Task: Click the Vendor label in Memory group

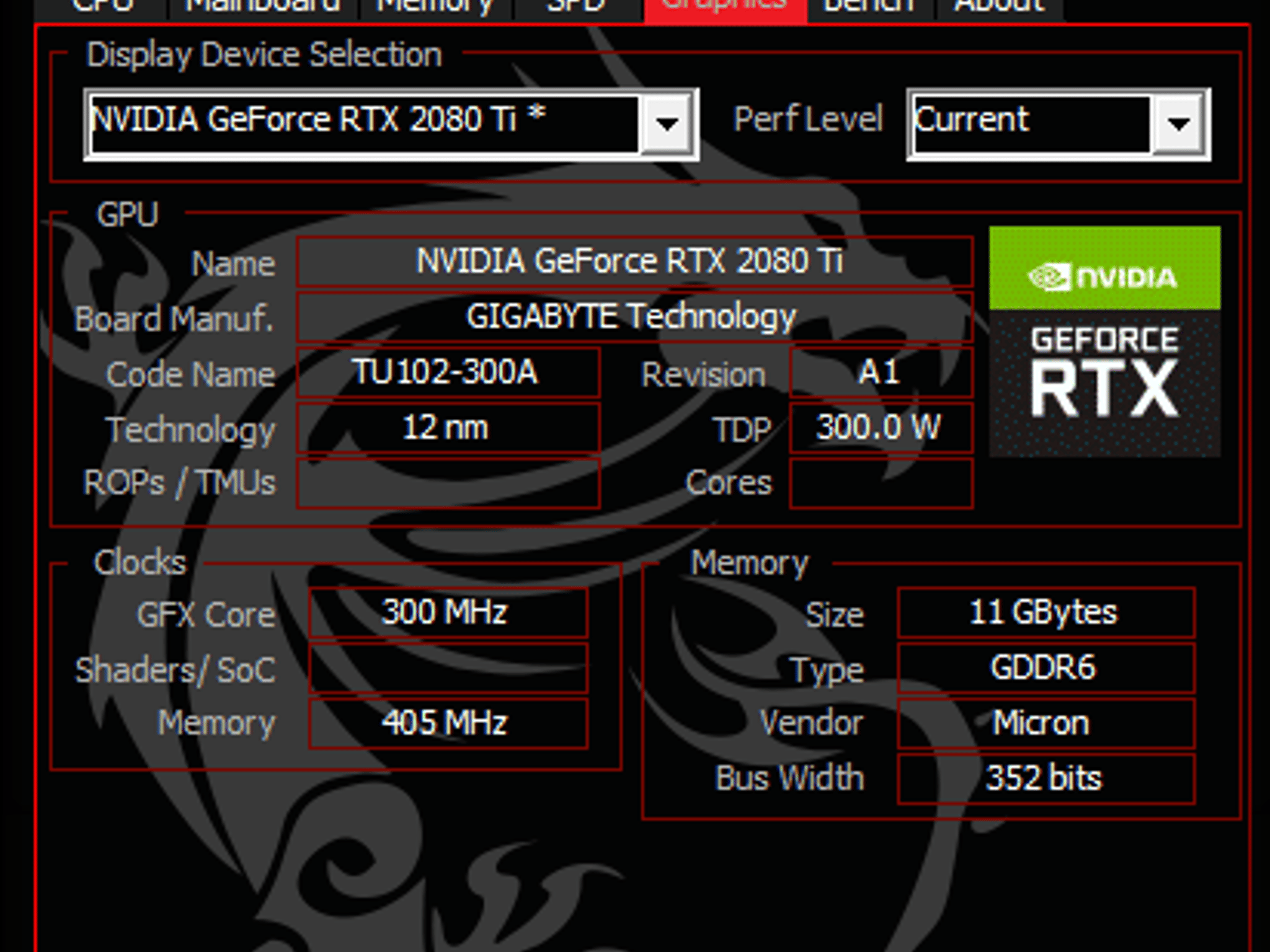Action: tap(812, 723)
